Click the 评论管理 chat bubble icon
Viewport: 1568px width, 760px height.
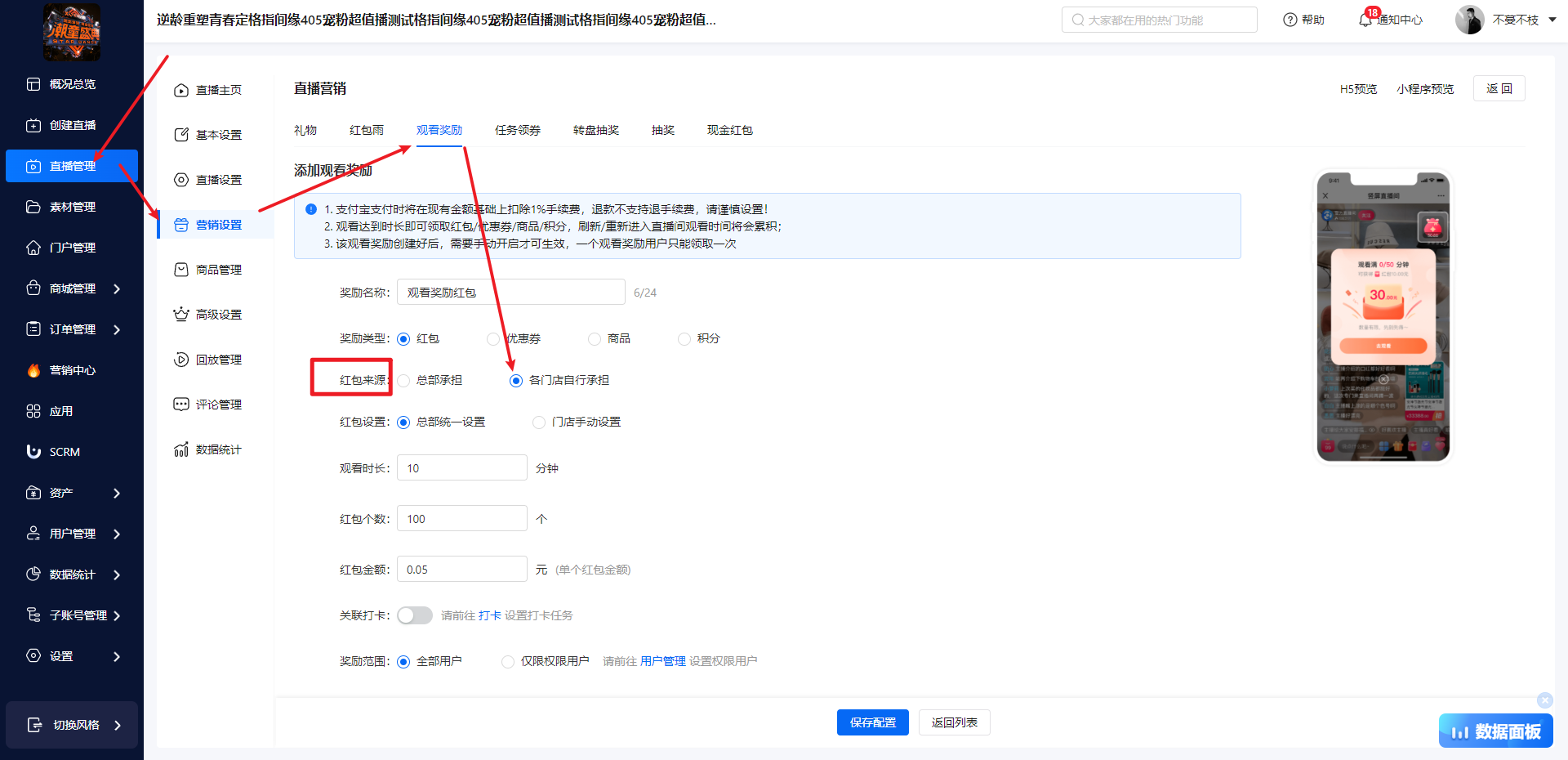181,405
